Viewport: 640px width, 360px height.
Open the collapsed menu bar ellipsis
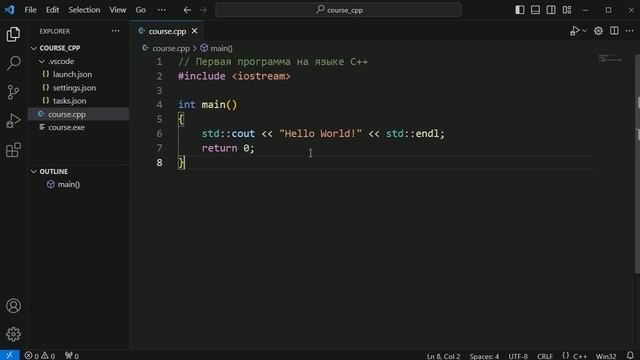[x=162, y=10]
